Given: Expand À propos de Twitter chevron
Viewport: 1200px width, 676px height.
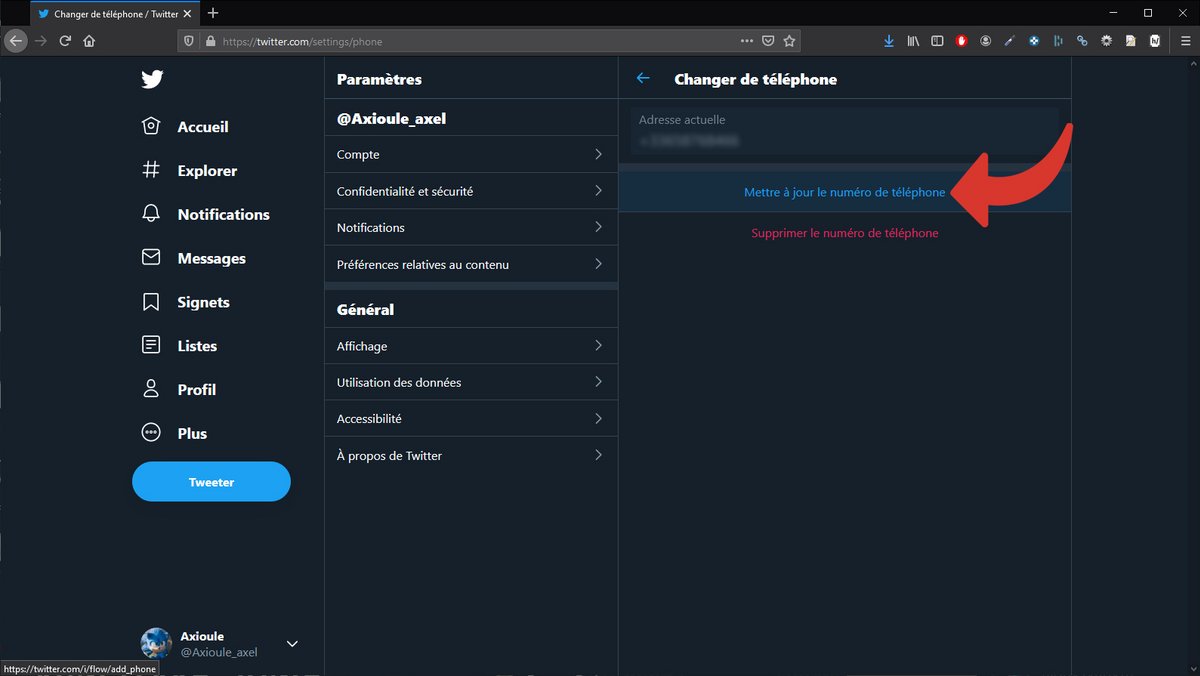Looking at the screenshot, I should pyautogui.click(x=598, y=455).
